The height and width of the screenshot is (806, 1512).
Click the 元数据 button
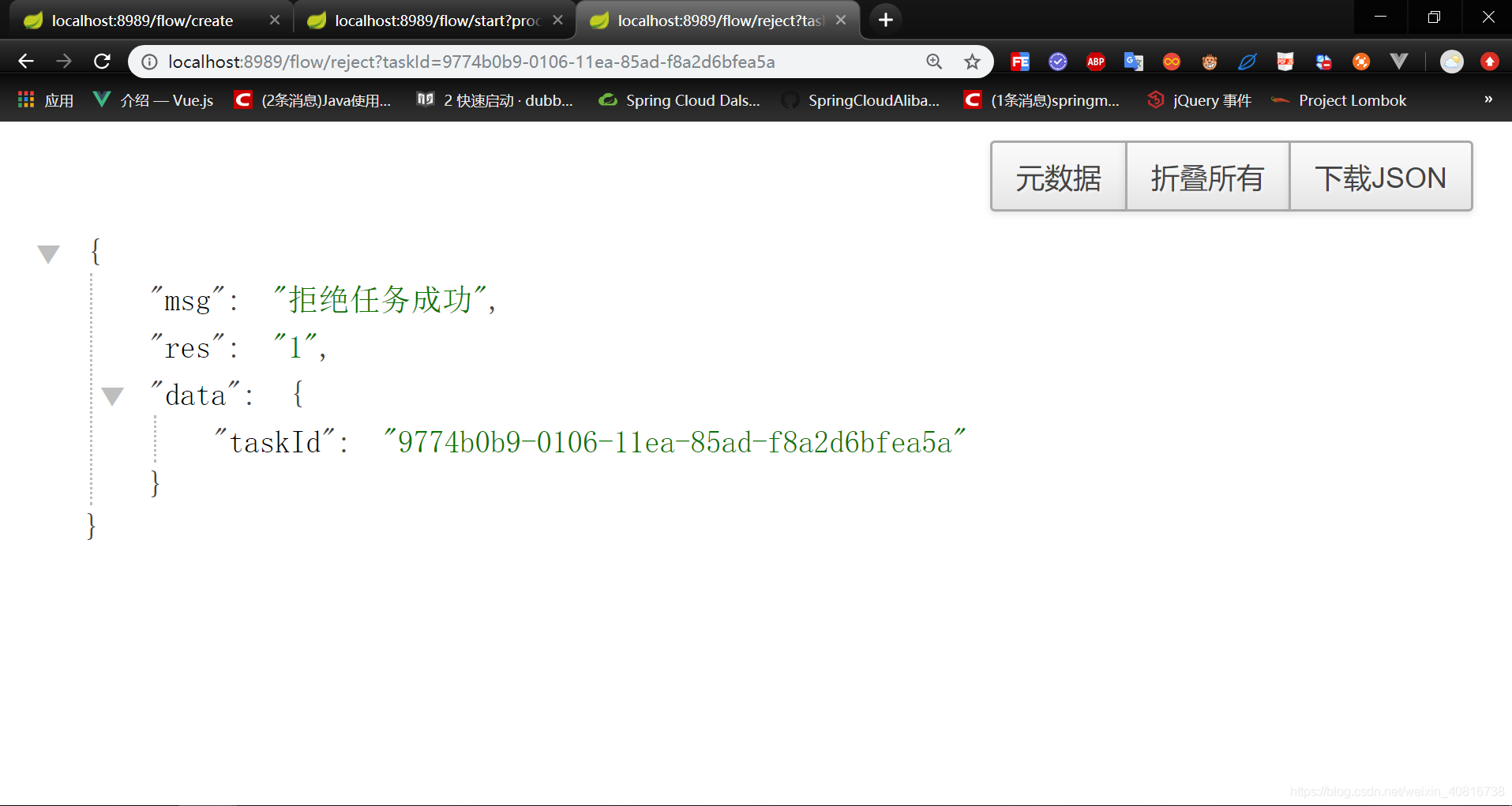pos(1058,177)
